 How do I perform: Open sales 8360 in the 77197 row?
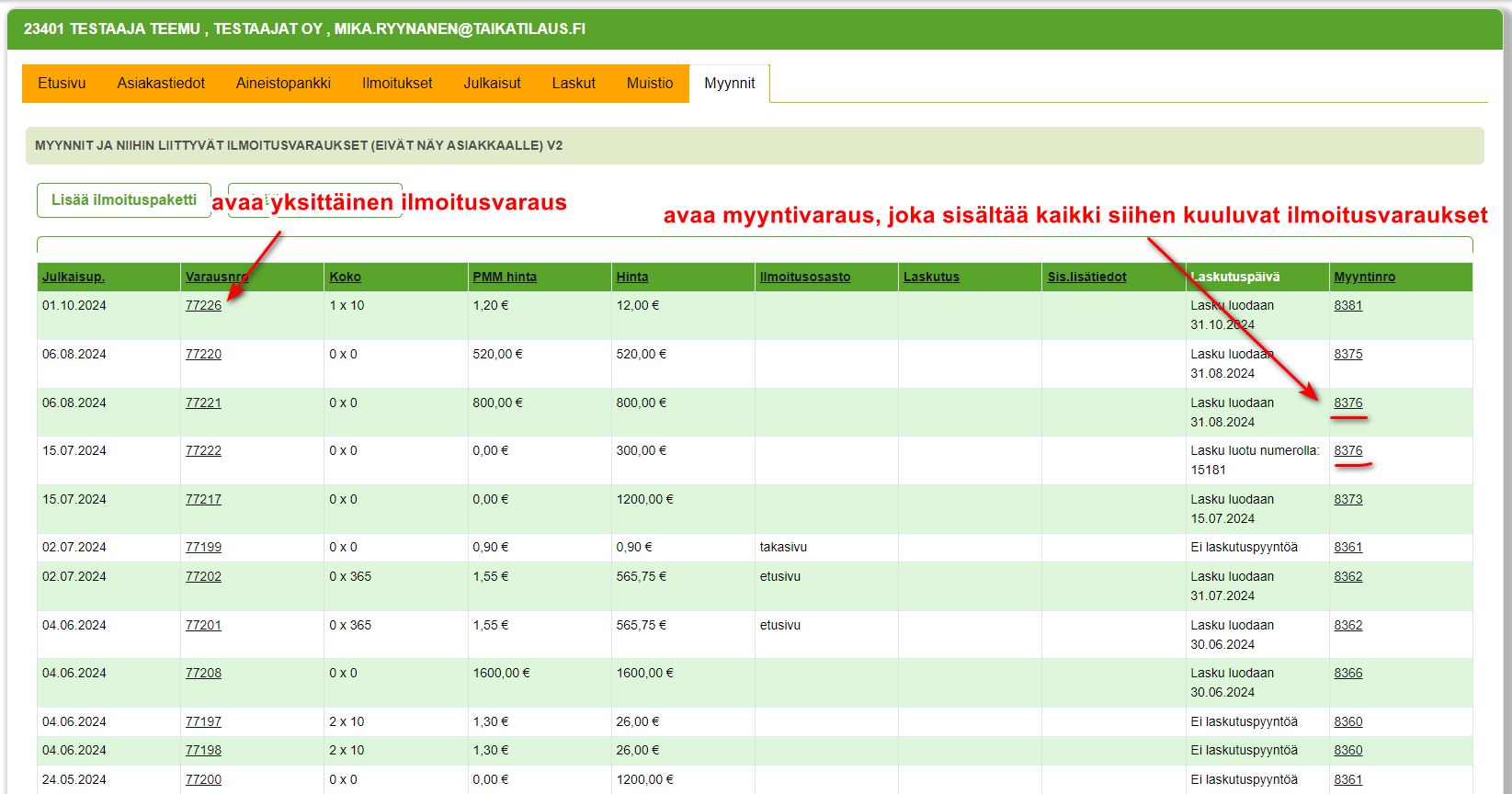pyautogui.click(x=1348, y=721)
